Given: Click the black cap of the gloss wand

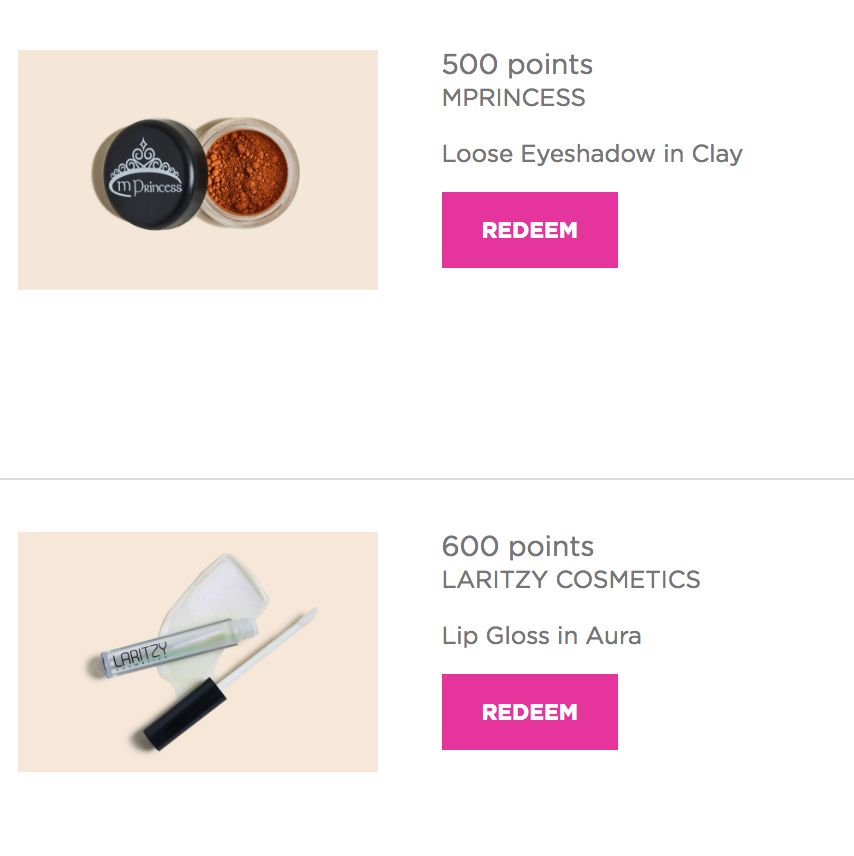Looking at the screenshot, I should pyautogui.click(x=185, y=714).
